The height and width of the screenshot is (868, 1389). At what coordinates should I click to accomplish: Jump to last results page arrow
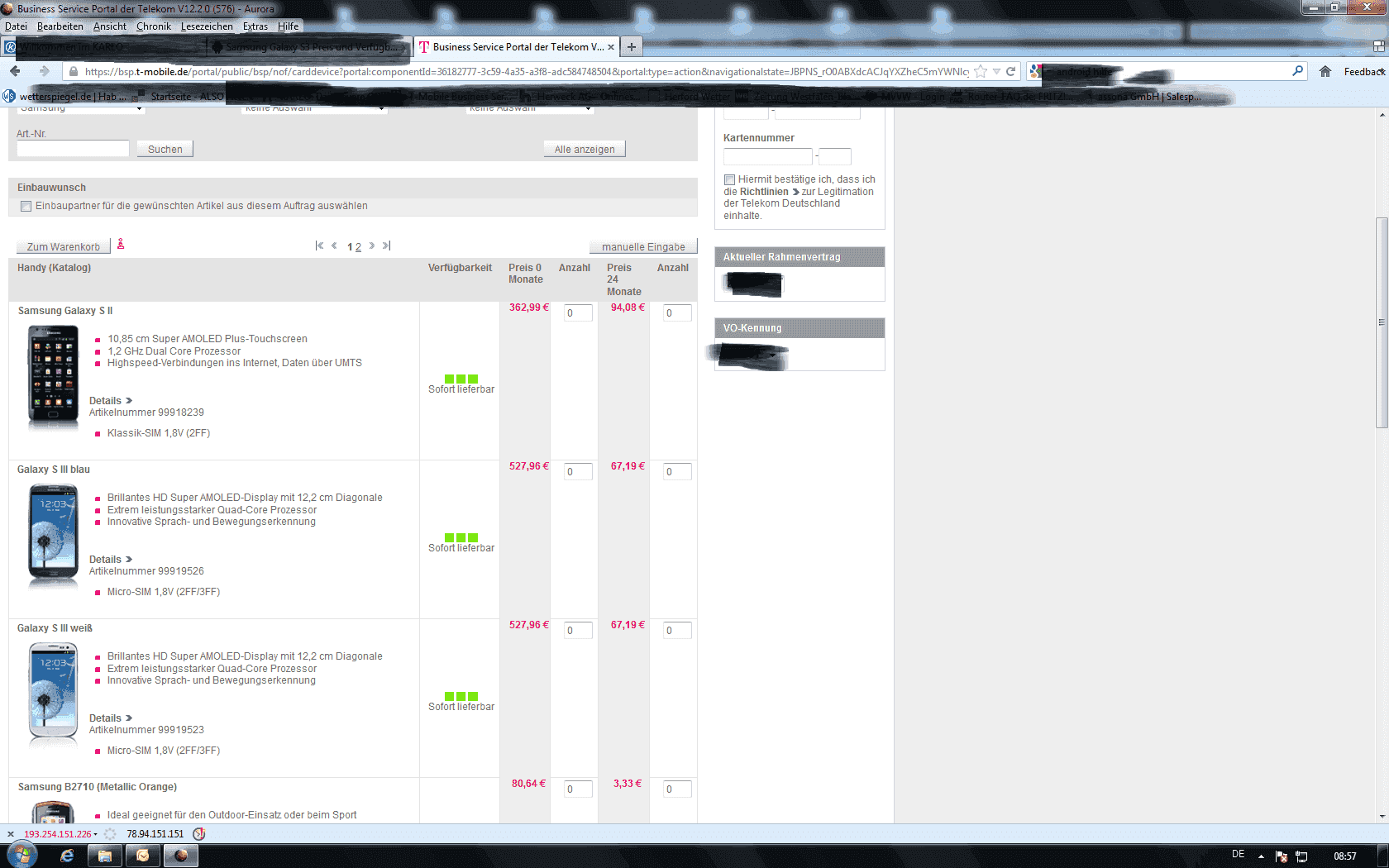[x=386, y=246]
